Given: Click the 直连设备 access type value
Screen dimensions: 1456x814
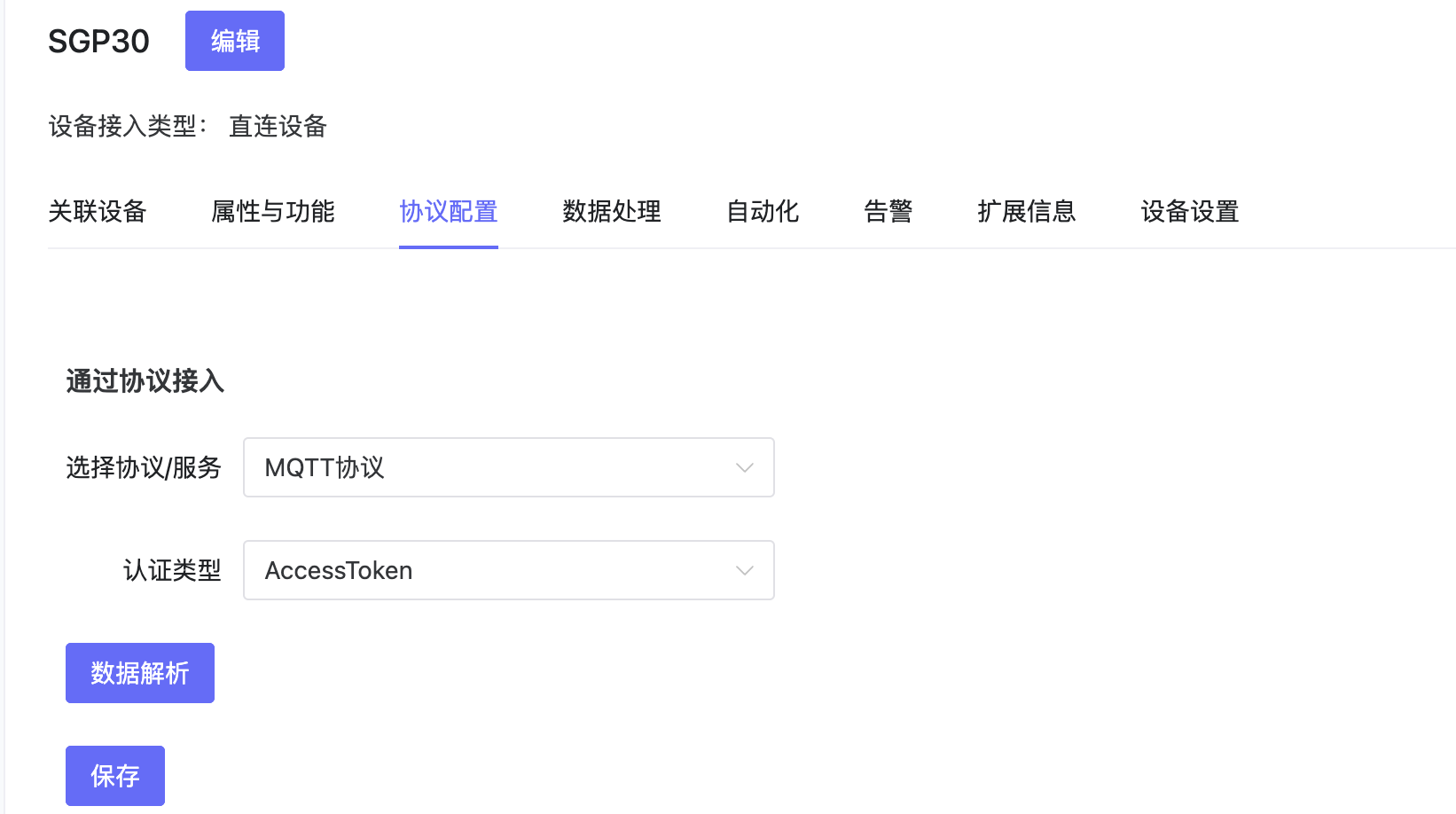Looking at the screenshot, I should coord(278,127).
